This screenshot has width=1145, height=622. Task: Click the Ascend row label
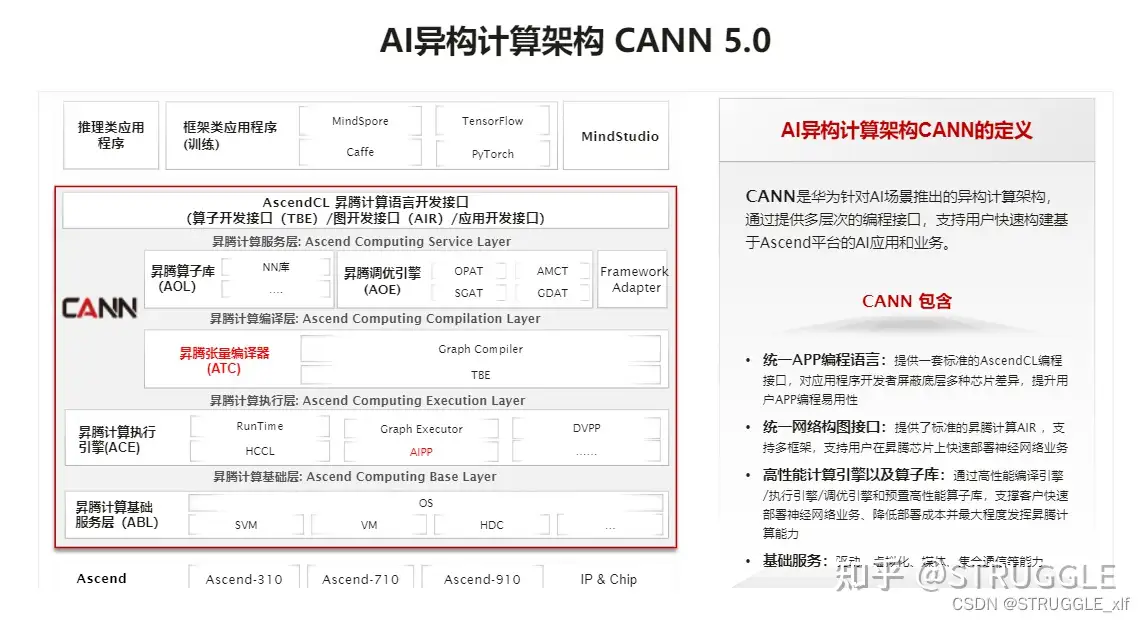(x=102, y=578)
